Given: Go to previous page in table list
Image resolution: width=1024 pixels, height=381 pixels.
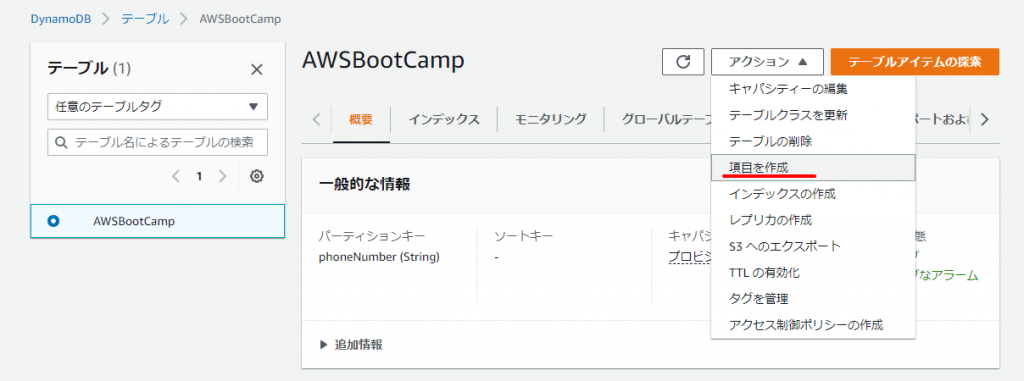Looking at the screenshot, I should (175, 176).
